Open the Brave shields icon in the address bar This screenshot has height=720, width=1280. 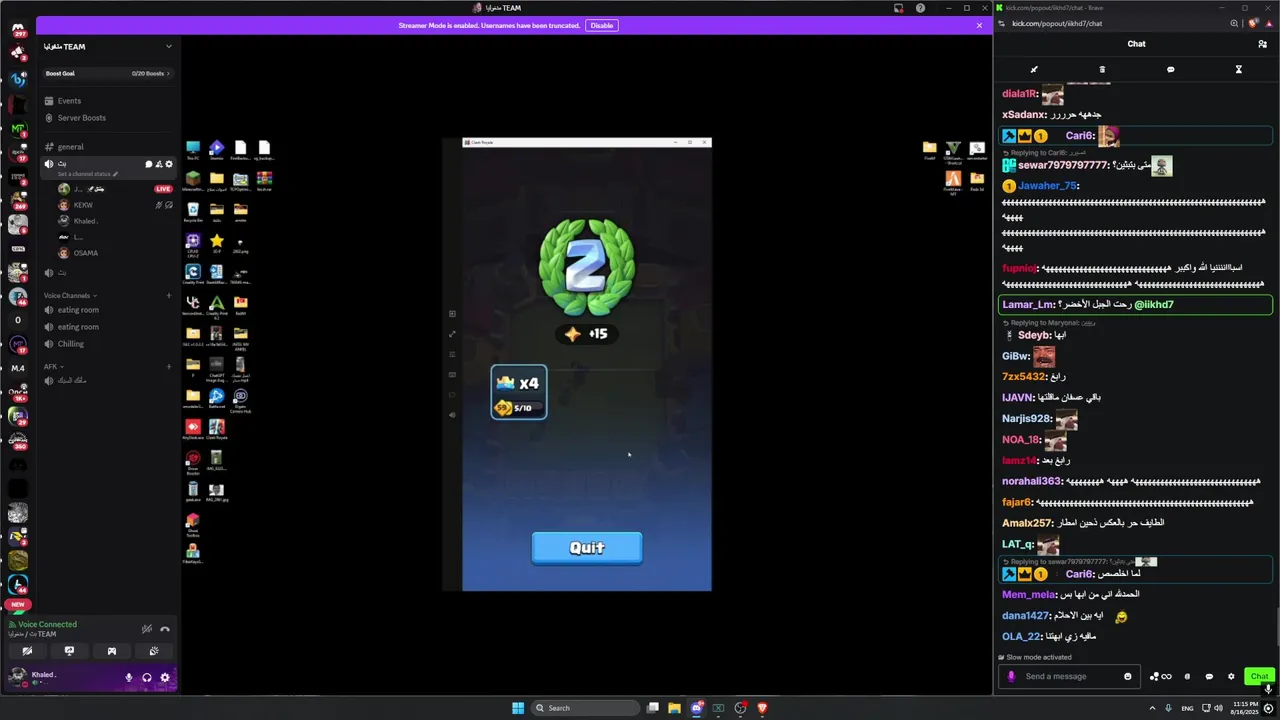pos(1253,23)
